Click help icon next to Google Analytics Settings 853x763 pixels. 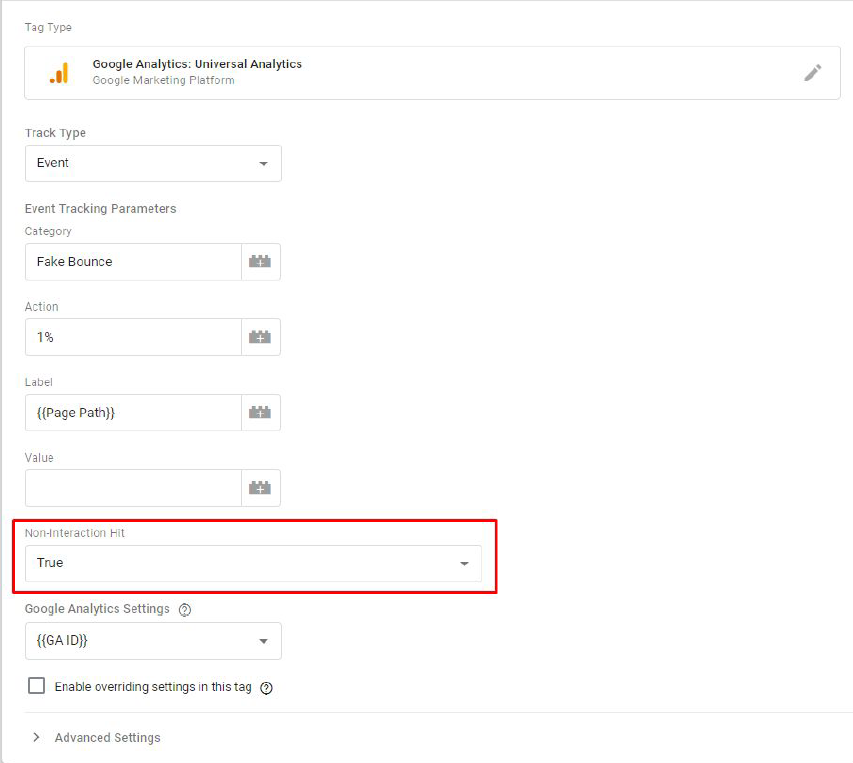click(x=185, y=610)
